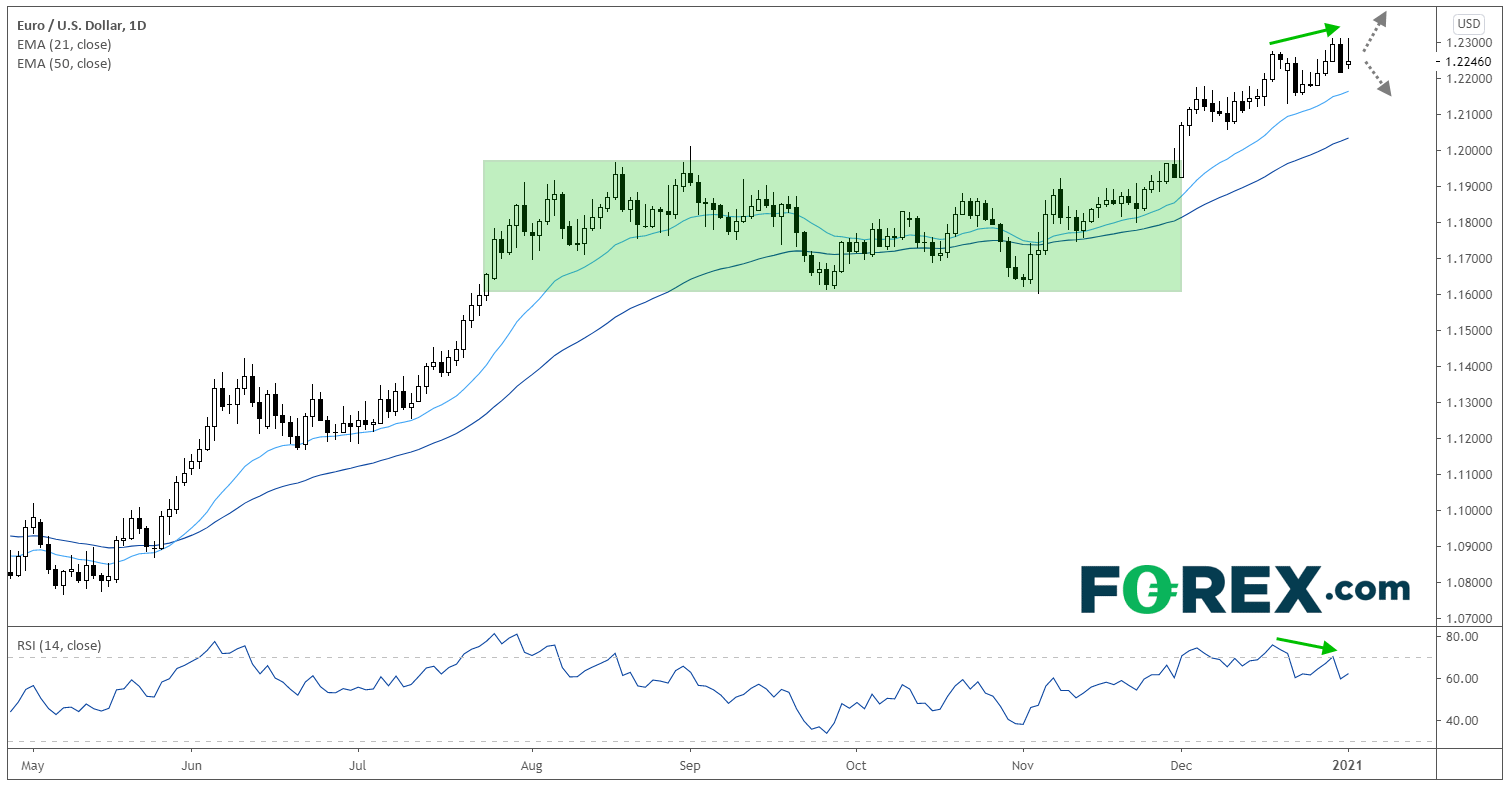Viewport: 1510px width, 785px height.
Task: Click the FOREX.com logo
Action: click(x=1245, y=590)
